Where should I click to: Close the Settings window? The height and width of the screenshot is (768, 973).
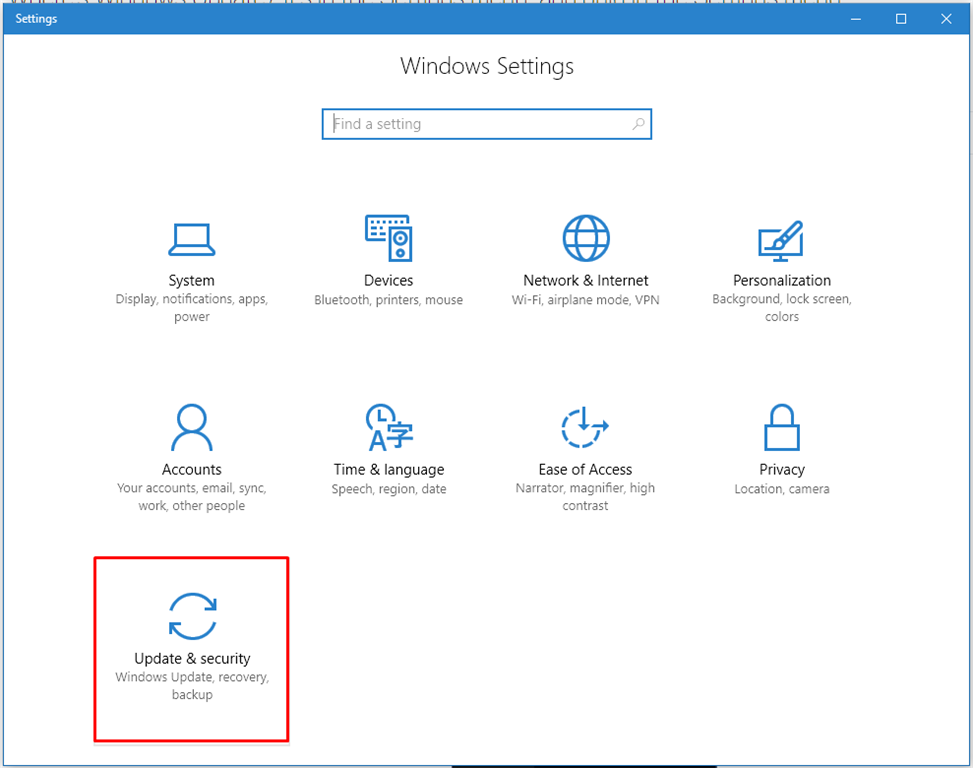[946, 19]
